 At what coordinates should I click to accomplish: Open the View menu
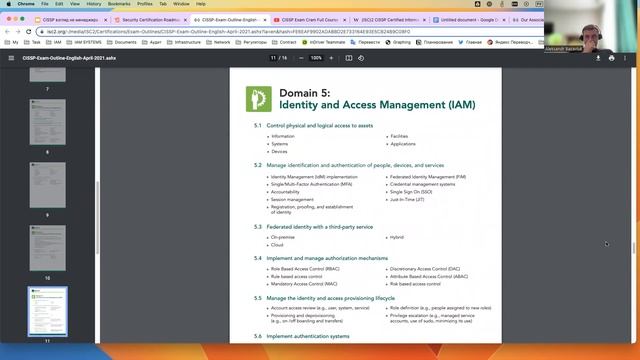[75, 4]
